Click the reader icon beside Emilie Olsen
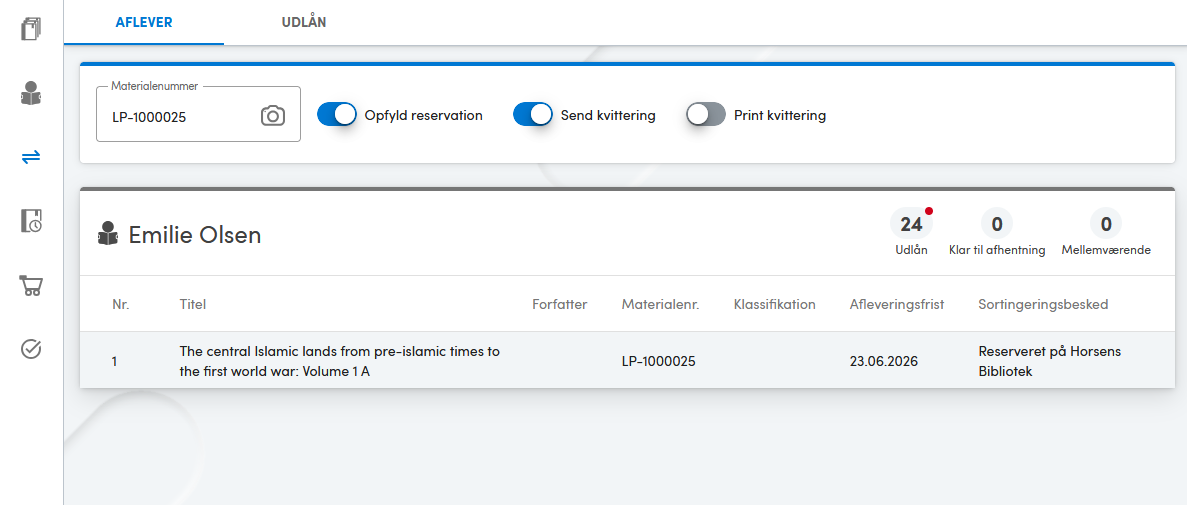 108,235
